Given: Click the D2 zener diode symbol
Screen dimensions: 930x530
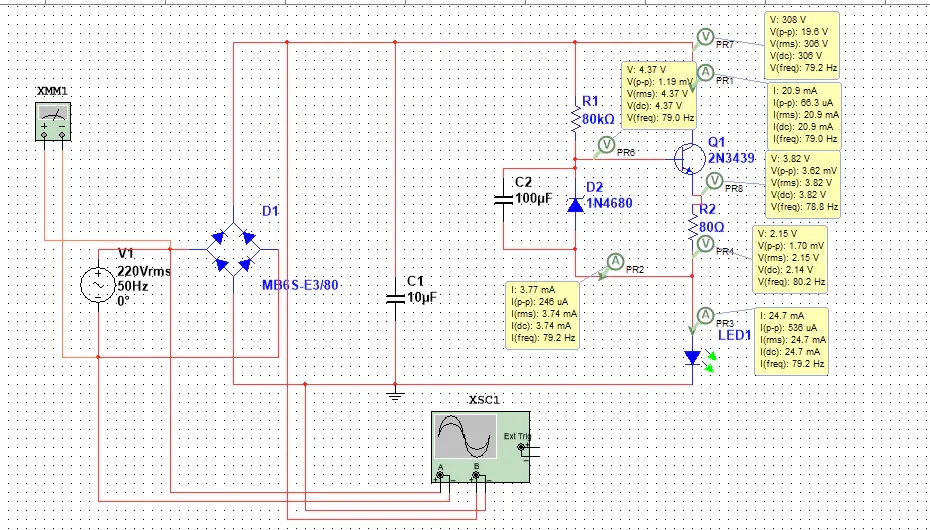Looking at the screenshot, I should pyautogui.click(x=575, y=205).
